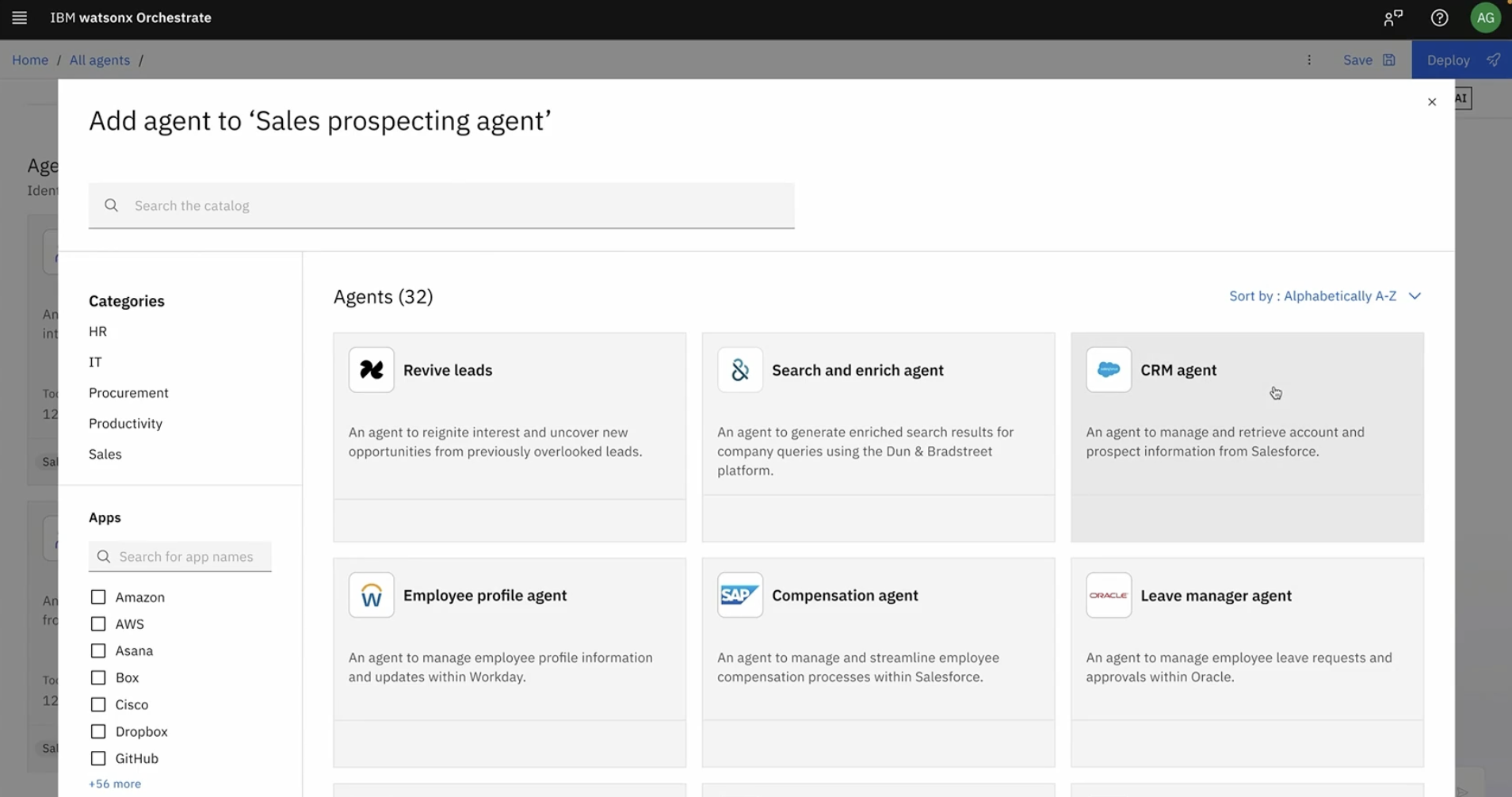Select the Search and enrich agent title
1512x797 pixels.
coord(857,370)
